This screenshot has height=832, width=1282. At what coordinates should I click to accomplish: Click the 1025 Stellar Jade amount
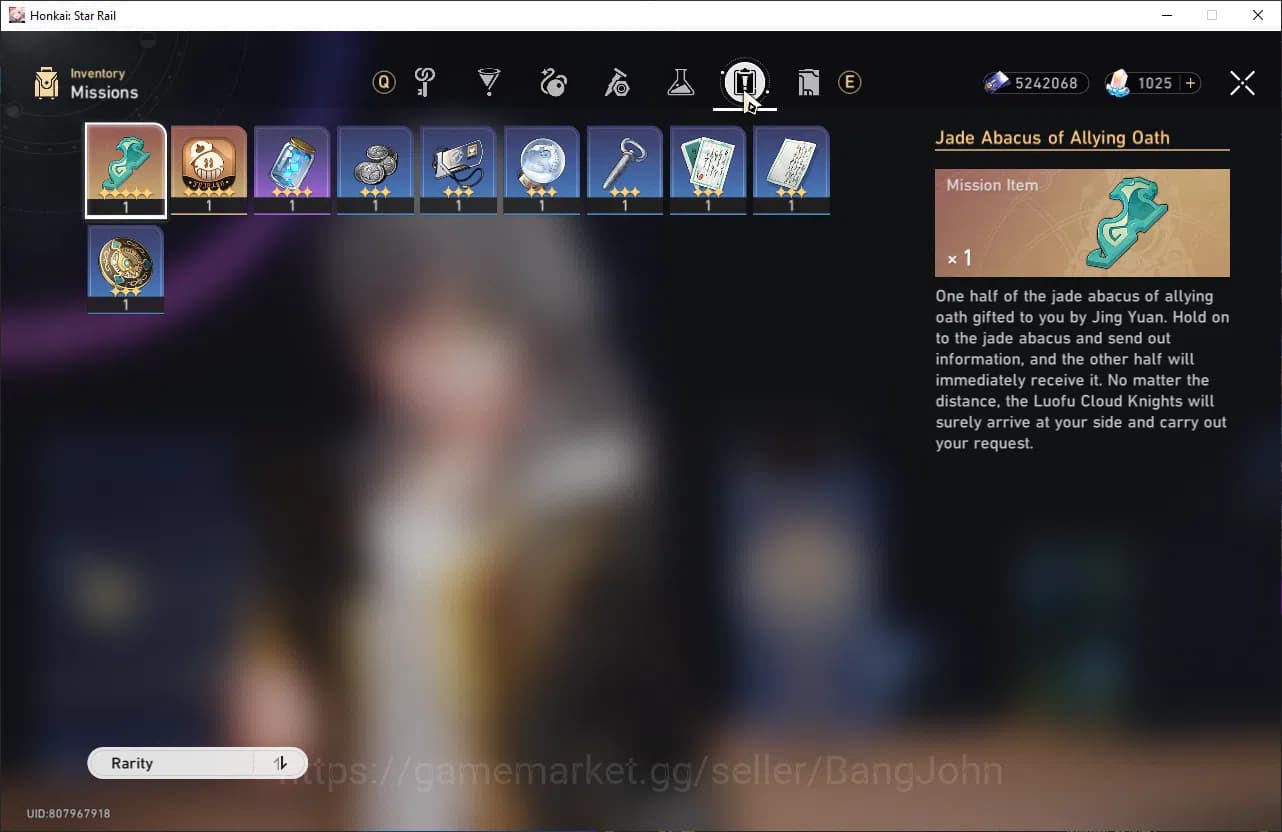pyautogui.click(x=1155, y=83)
